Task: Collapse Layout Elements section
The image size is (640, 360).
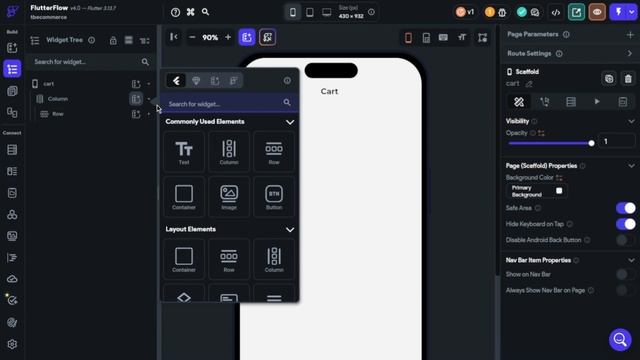Action: coord(290,230)
